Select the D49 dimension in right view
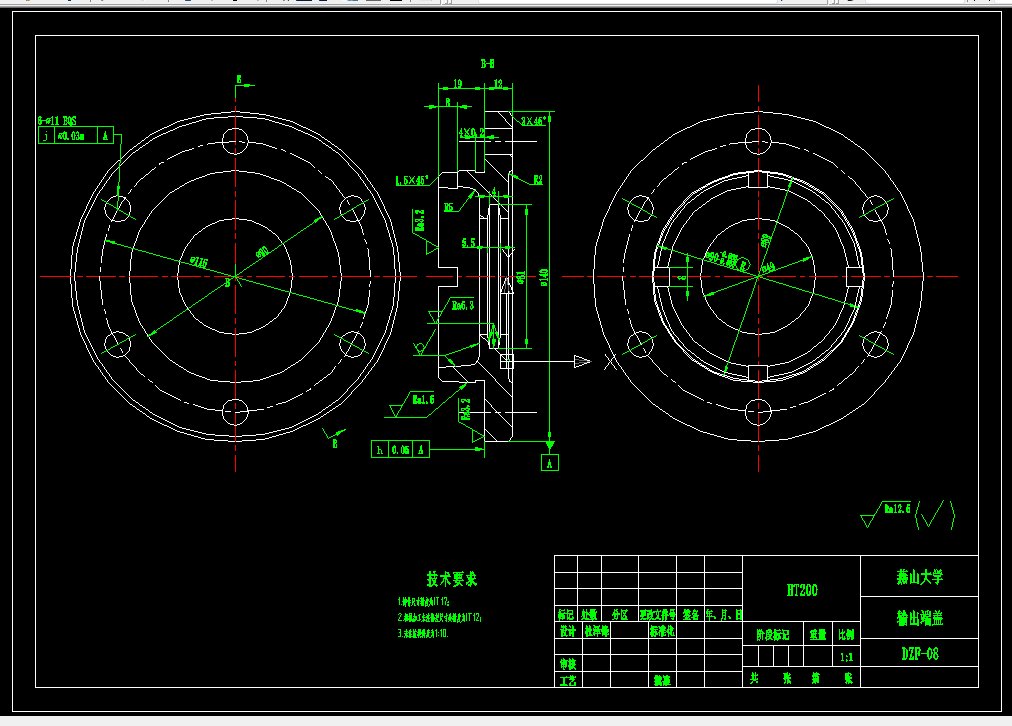The height and width of the screenshot is (726, 1012). [768, 267]
